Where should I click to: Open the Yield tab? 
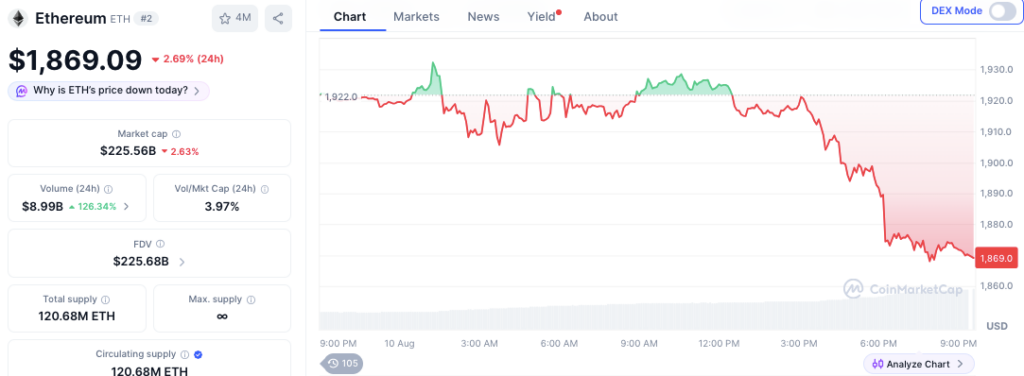coord(543,17)
